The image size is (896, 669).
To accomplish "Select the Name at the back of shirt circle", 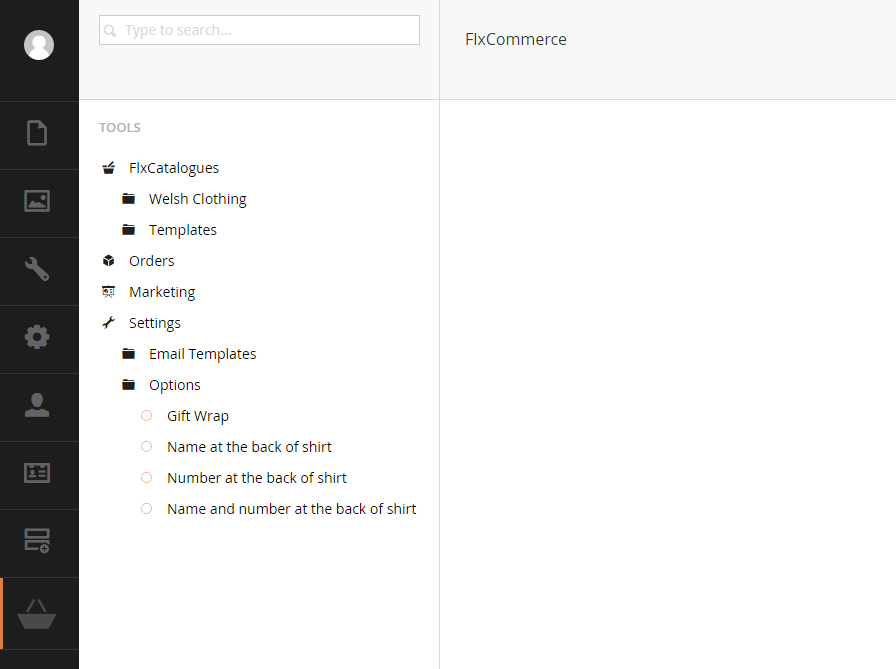I will tap(146, 447).
